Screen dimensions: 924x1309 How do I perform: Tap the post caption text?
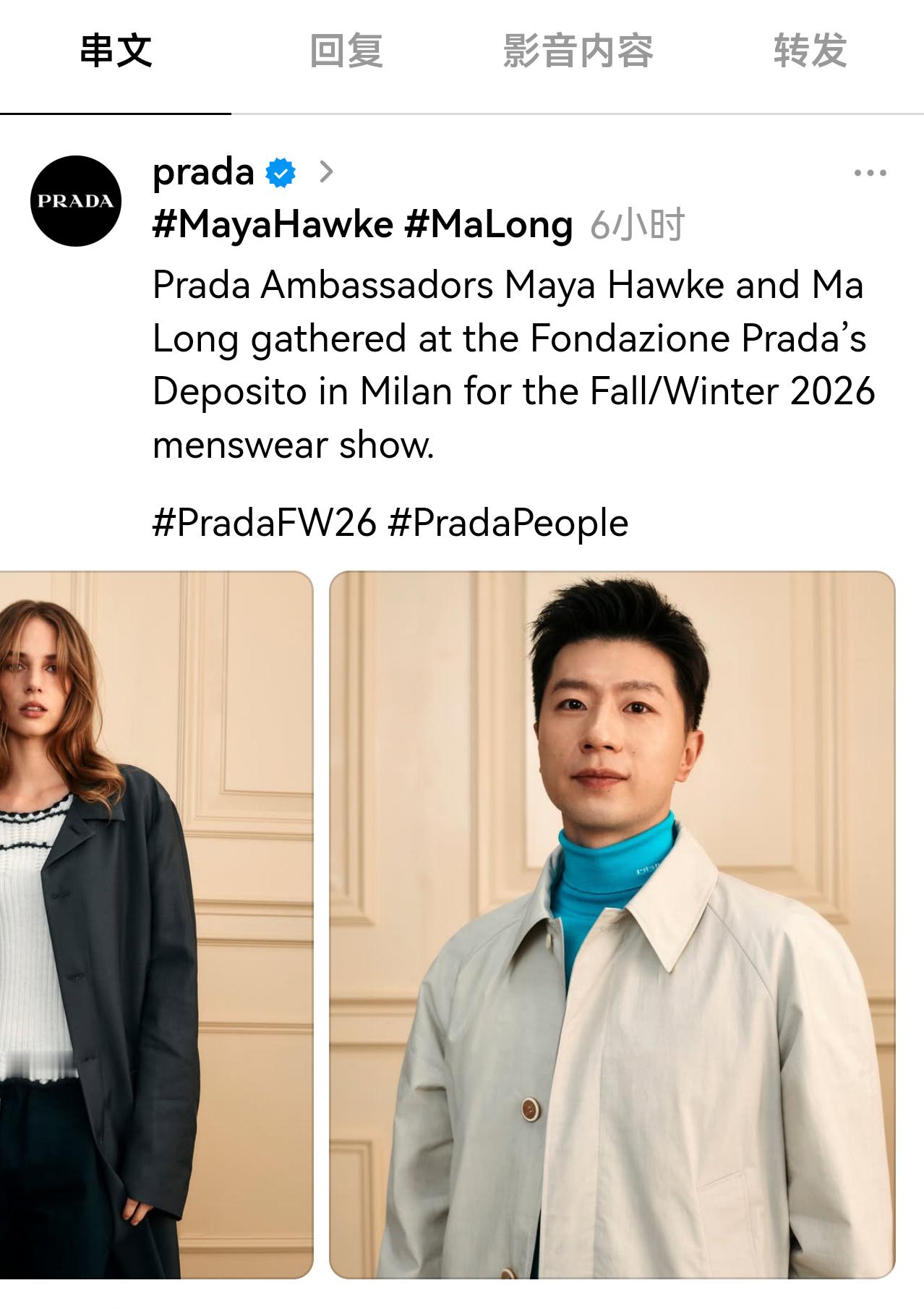pos(513,364)
